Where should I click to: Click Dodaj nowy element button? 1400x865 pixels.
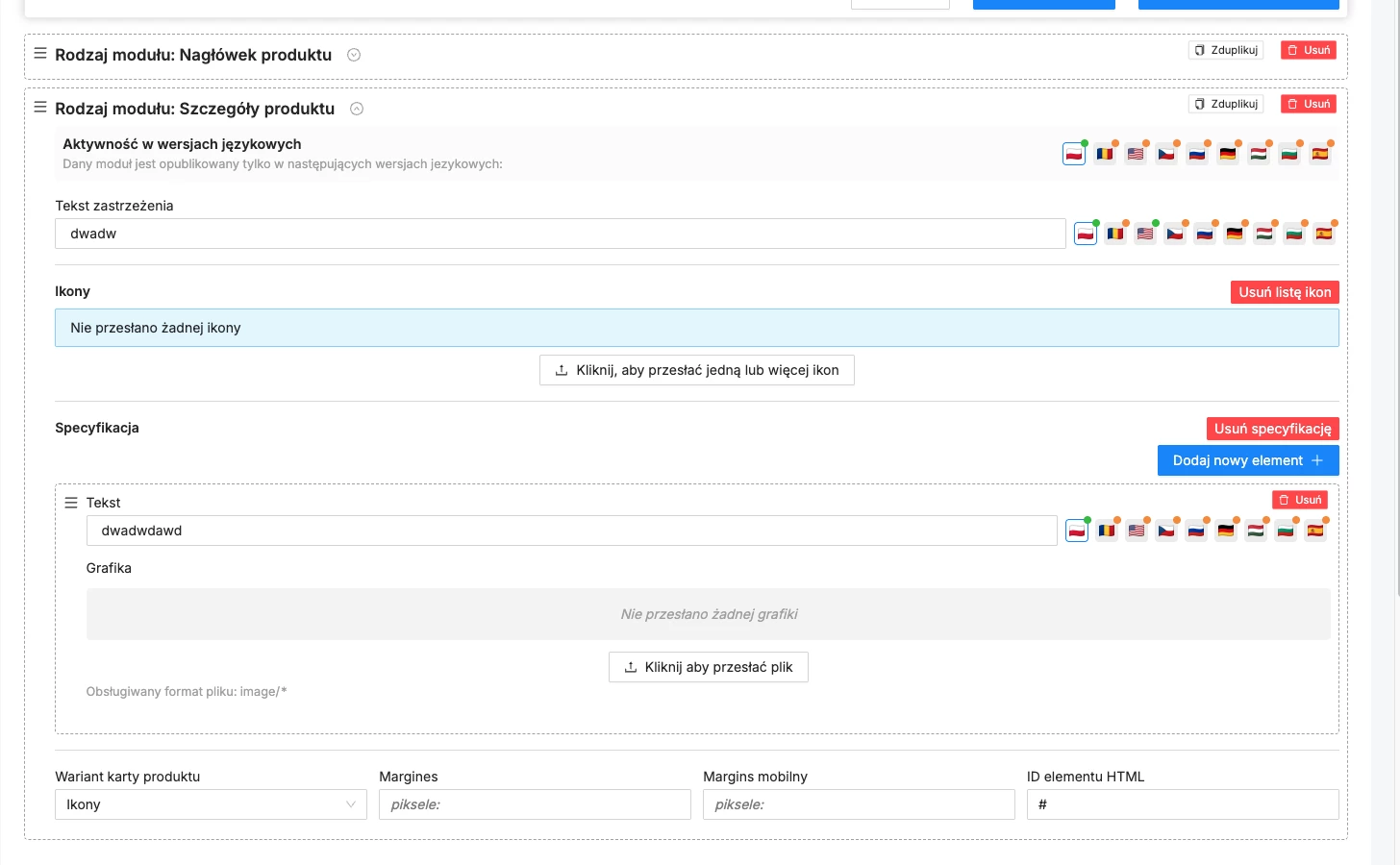(1247, 460)
